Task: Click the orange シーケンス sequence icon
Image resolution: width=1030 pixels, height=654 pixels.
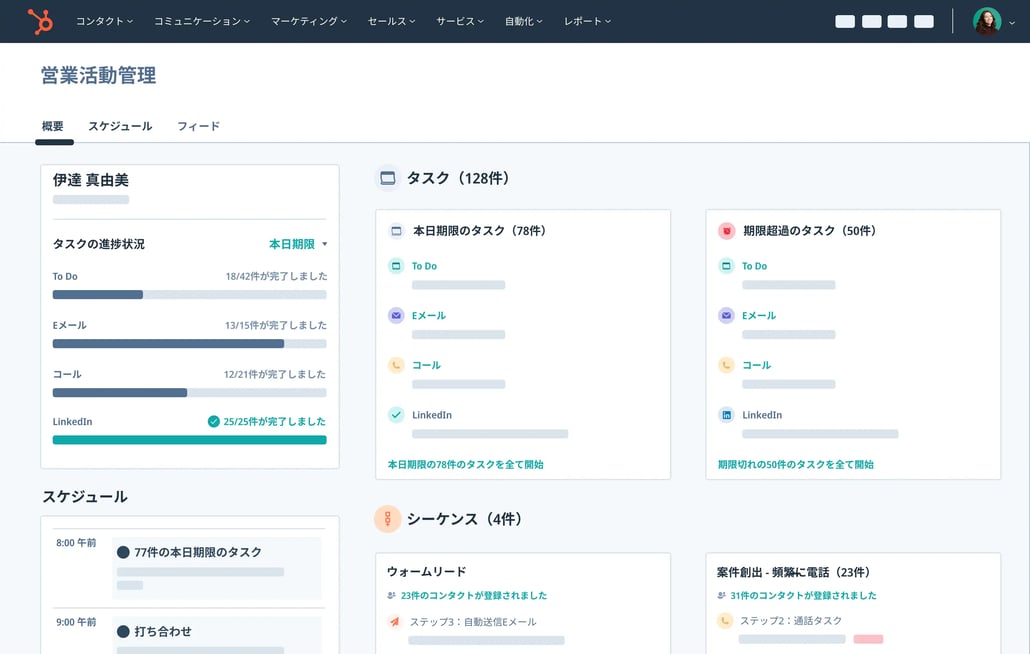Action: pyautogui.click(x=388, y=519)
